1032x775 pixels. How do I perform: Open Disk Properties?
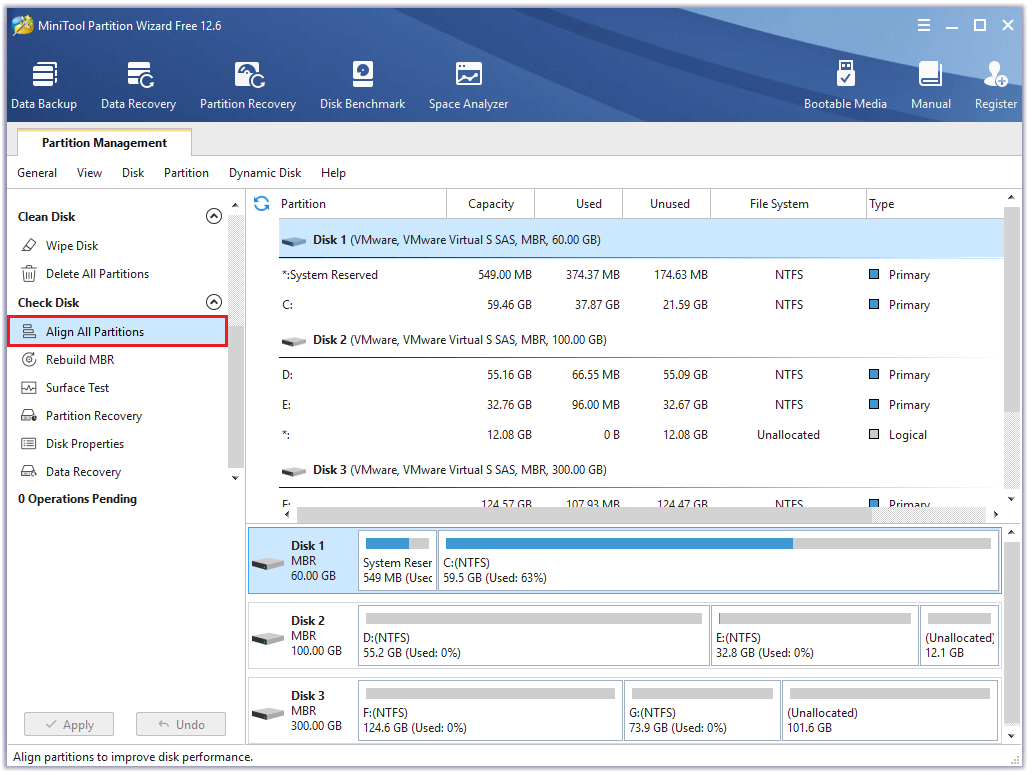[85, 444]
